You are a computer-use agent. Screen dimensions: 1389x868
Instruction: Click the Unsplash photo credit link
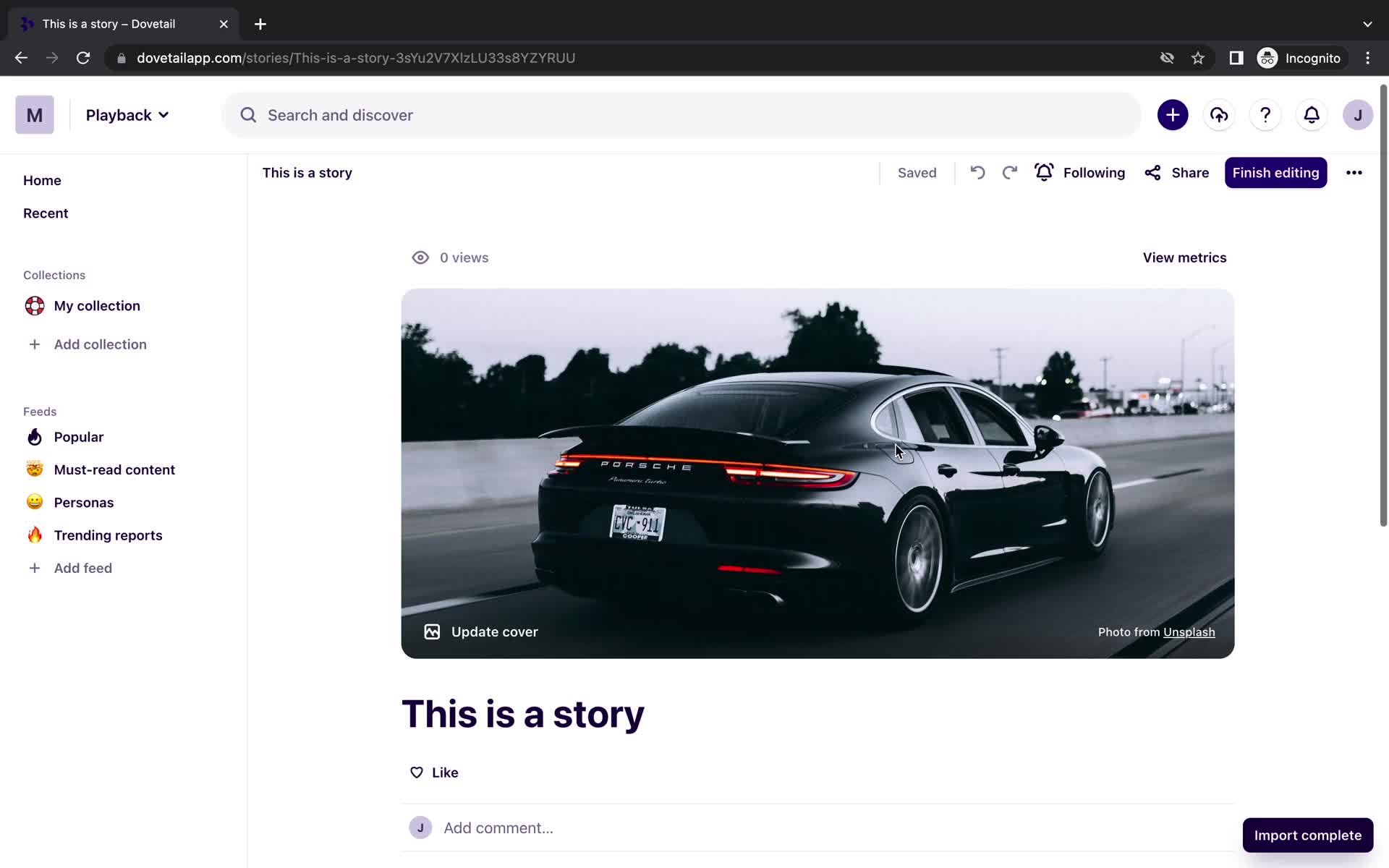(x=1189, y=631)
